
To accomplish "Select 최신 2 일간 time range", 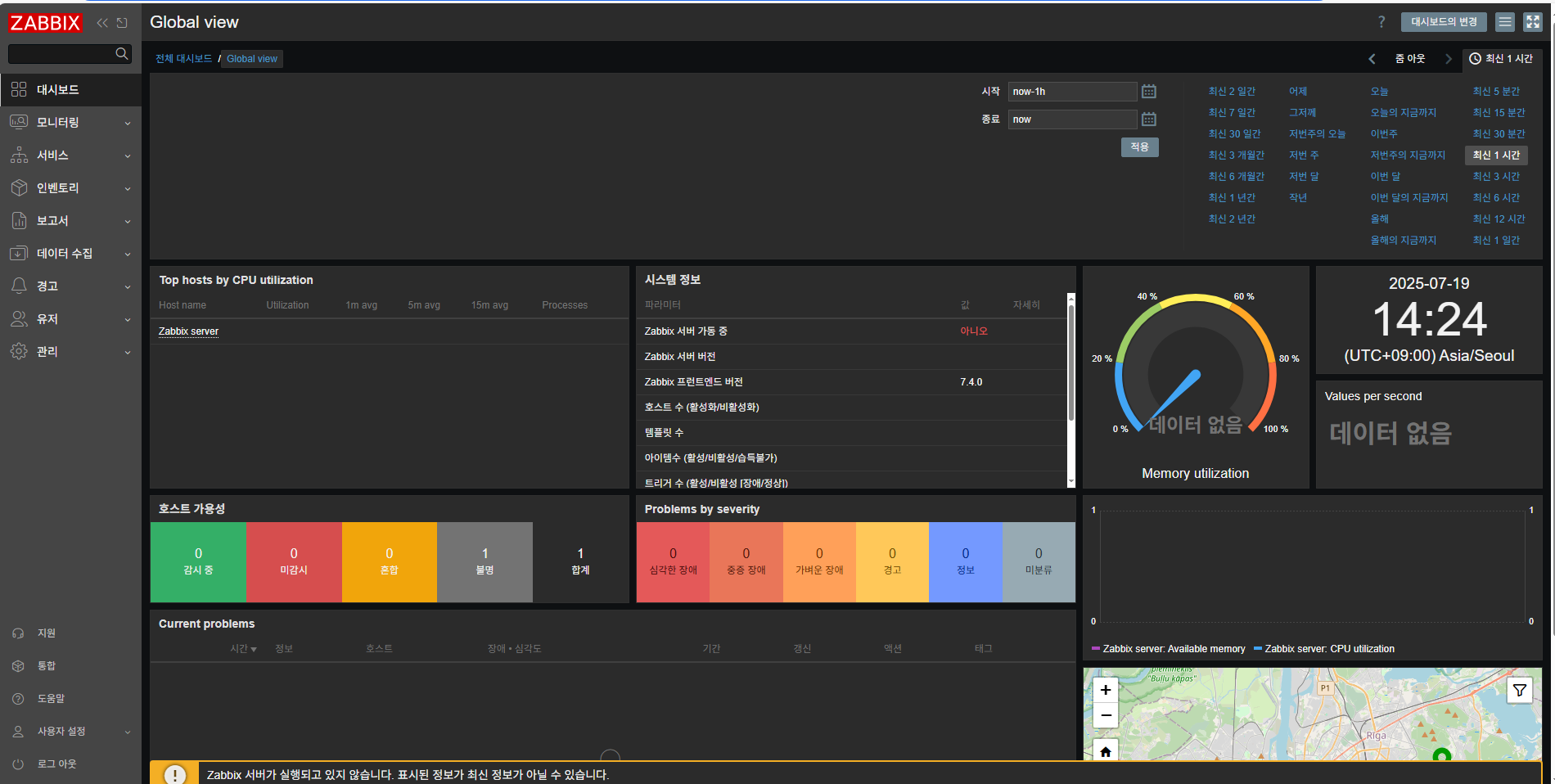I will click(1232, 92).
